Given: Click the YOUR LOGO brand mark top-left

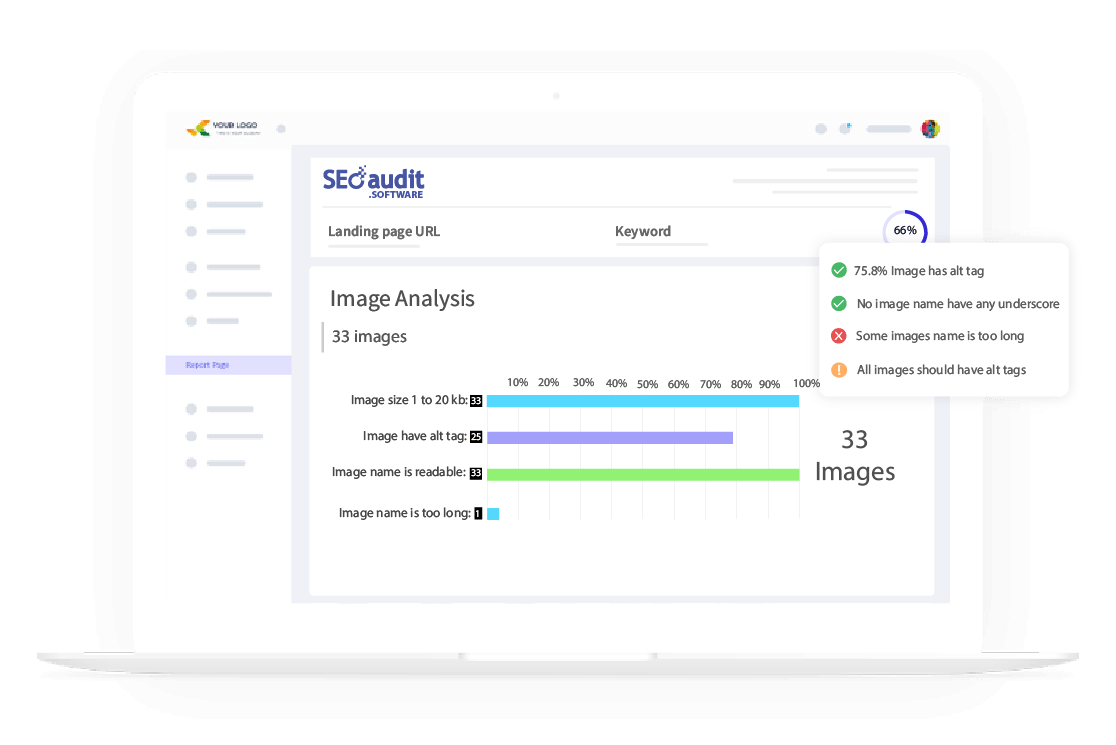Looking at the screenshot, I should [222, 128].
